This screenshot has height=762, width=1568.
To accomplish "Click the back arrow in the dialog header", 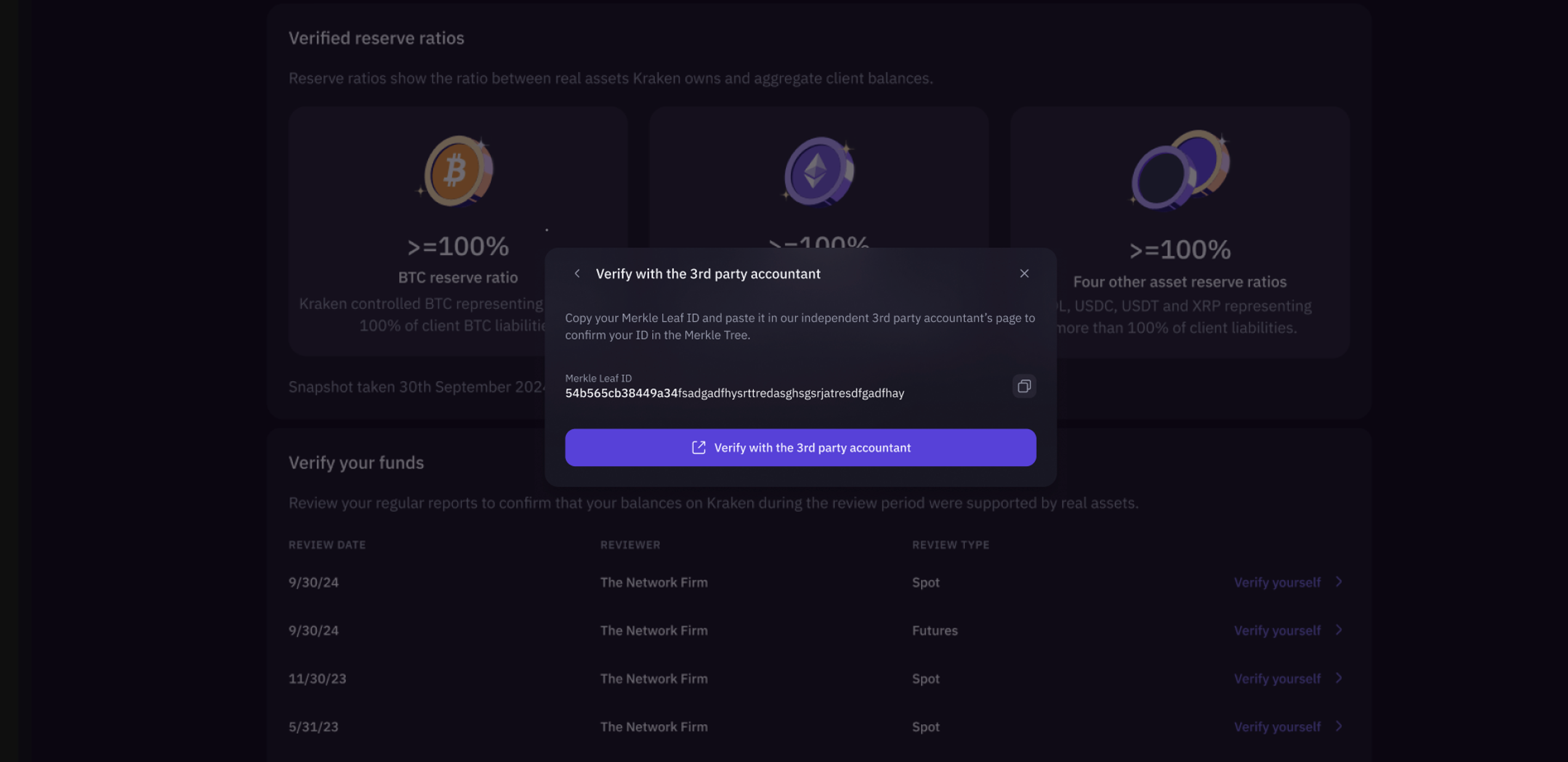I will point(577,273).
